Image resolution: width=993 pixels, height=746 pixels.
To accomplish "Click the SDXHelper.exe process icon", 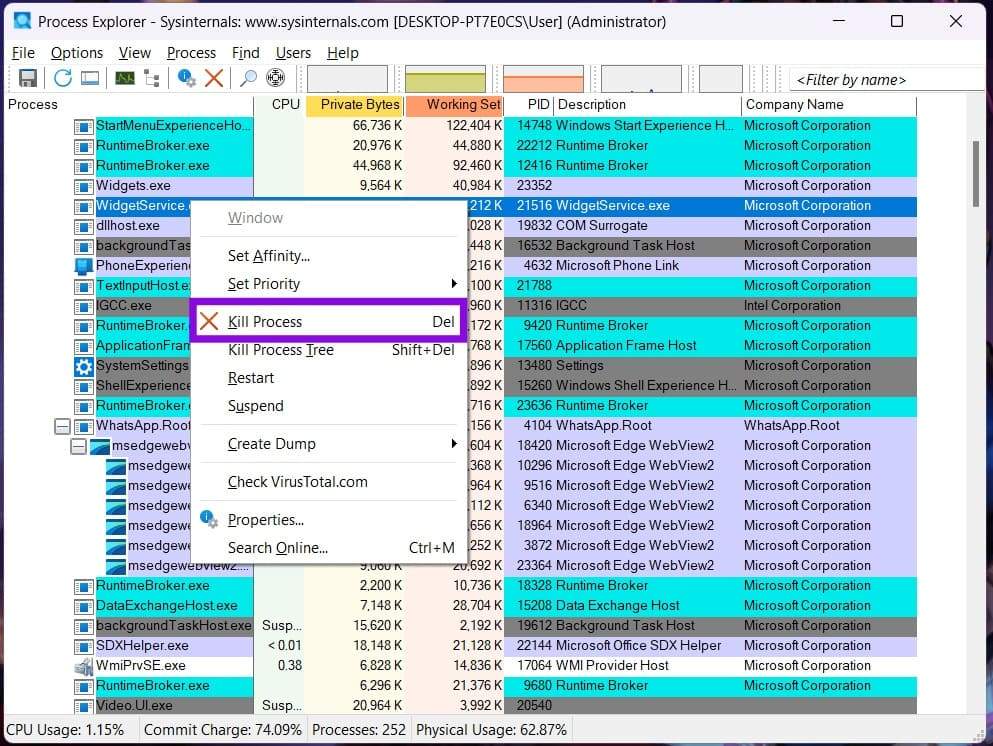I will click(x=84, y=647).
